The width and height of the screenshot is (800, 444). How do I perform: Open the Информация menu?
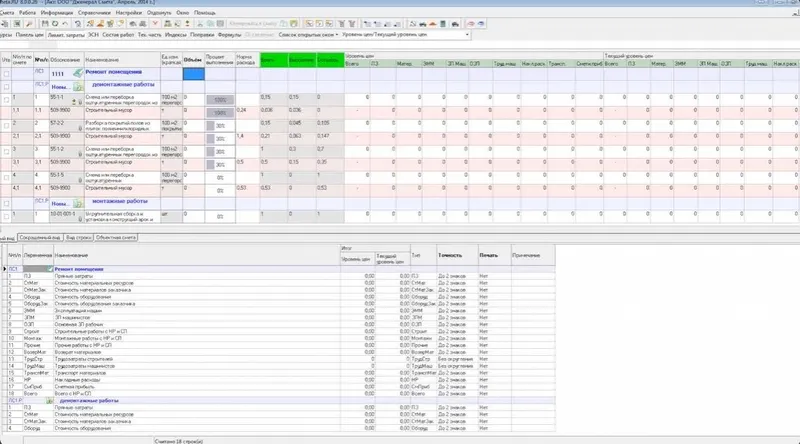[x=57, y=12]
